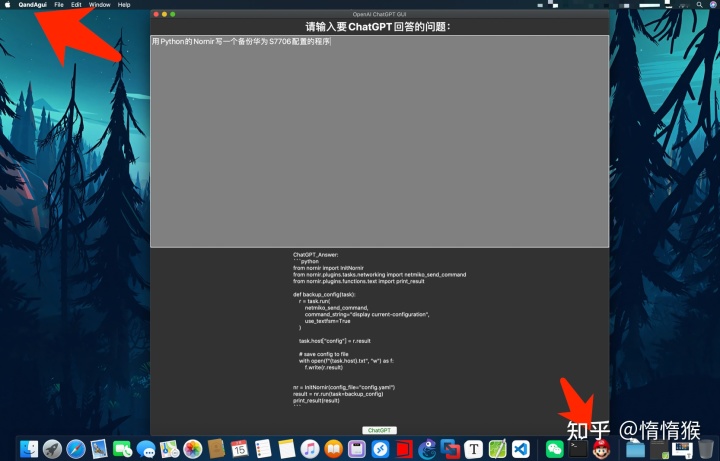Open Finder from the Dock
Viewport: 720px width, 461px height.
(x=28, y=449)
